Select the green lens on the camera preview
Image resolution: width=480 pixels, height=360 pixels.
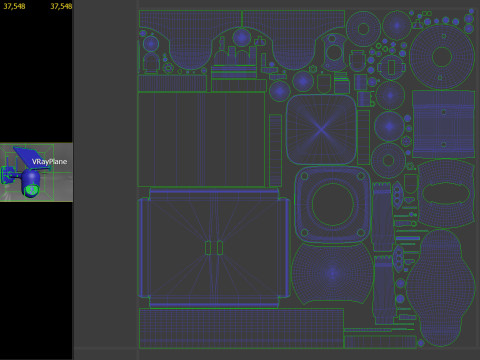tap(32, 190)
